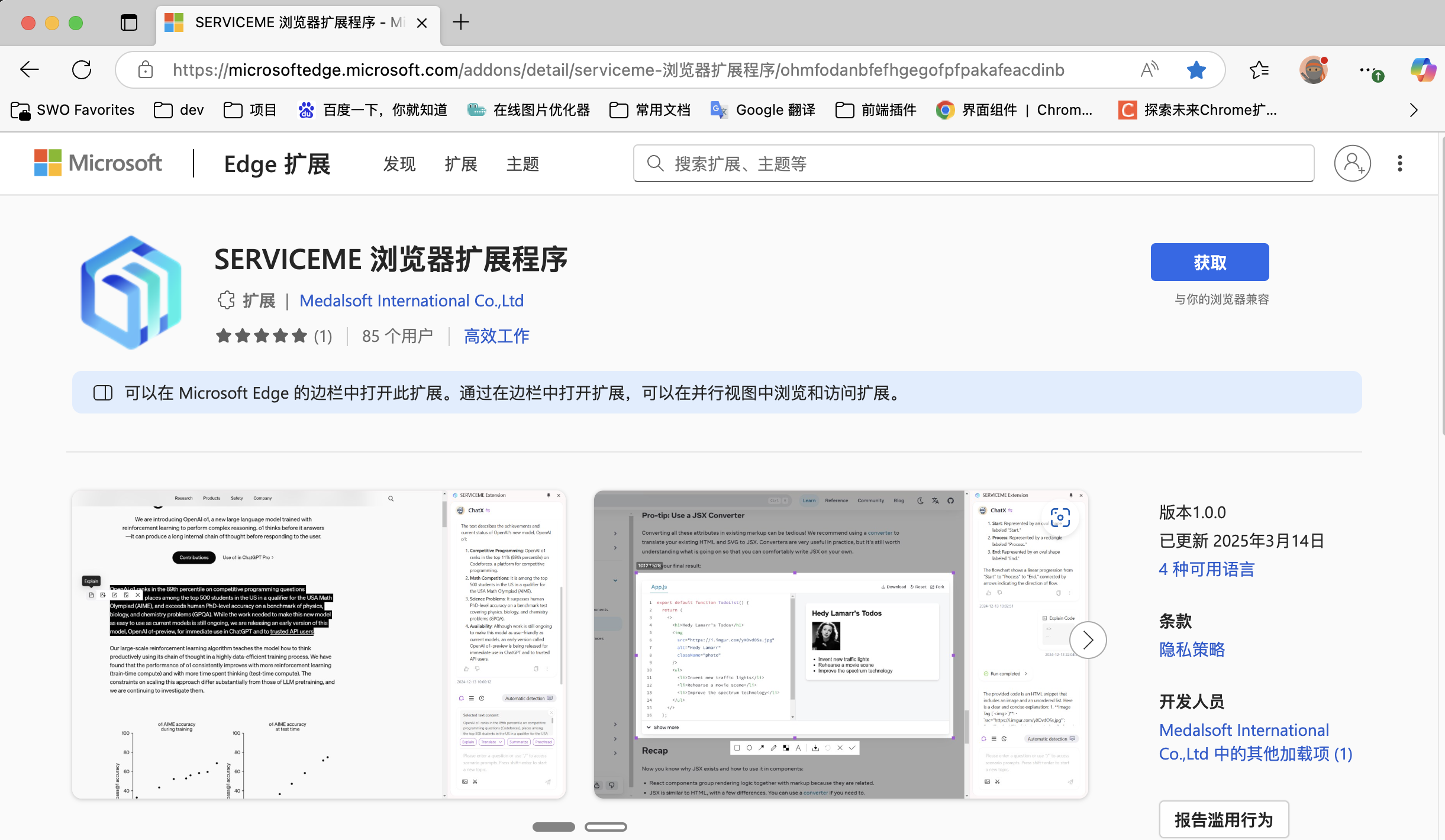Switch to 发现 tab

click(x=399, y=164)
